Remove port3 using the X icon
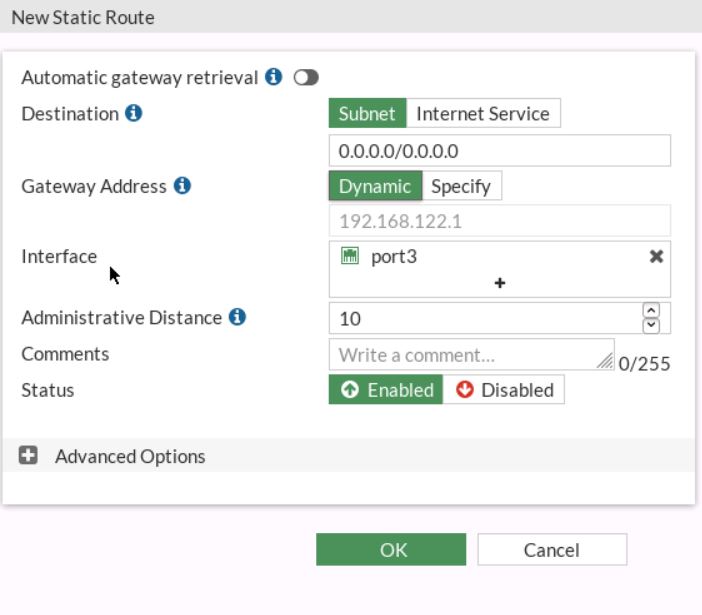Image resolution: width=702 pixels, height=615 pixels. (x=656, y=256)
